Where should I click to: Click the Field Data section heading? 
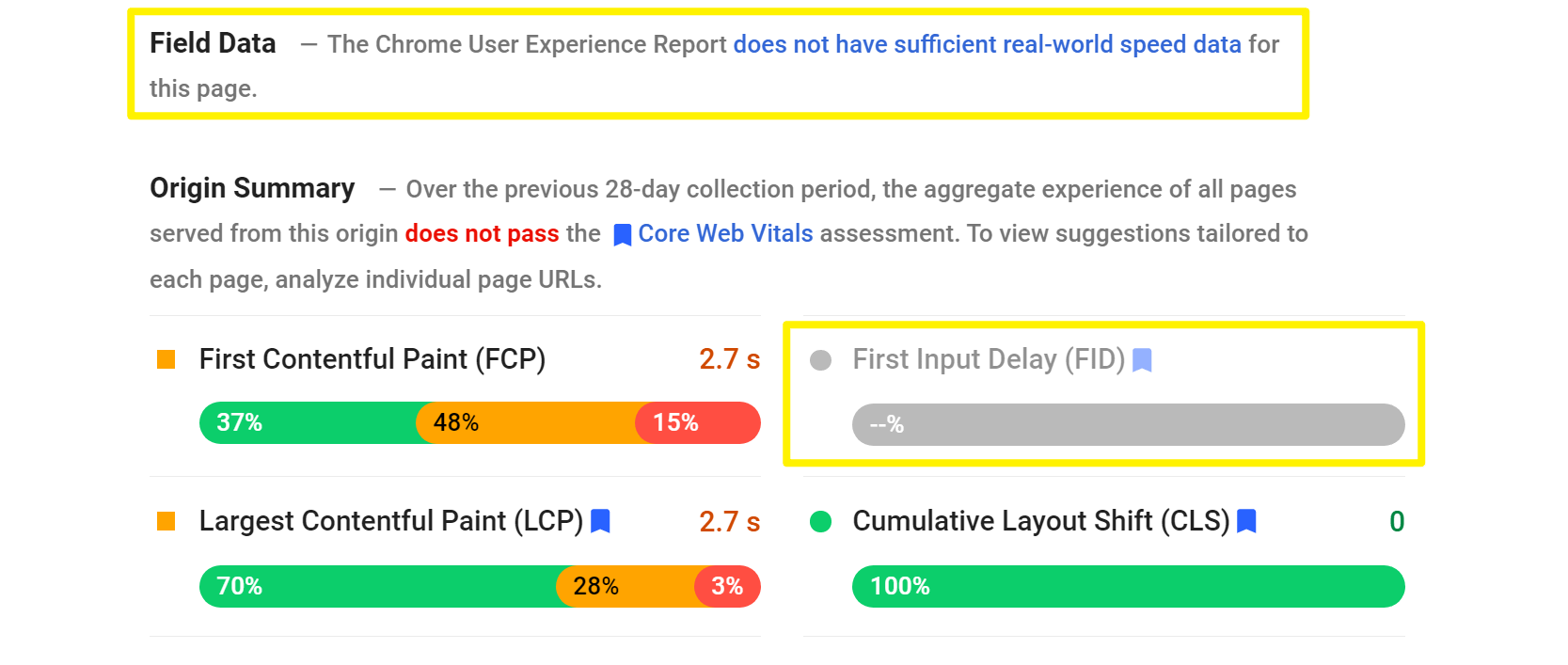click(212, 43)
